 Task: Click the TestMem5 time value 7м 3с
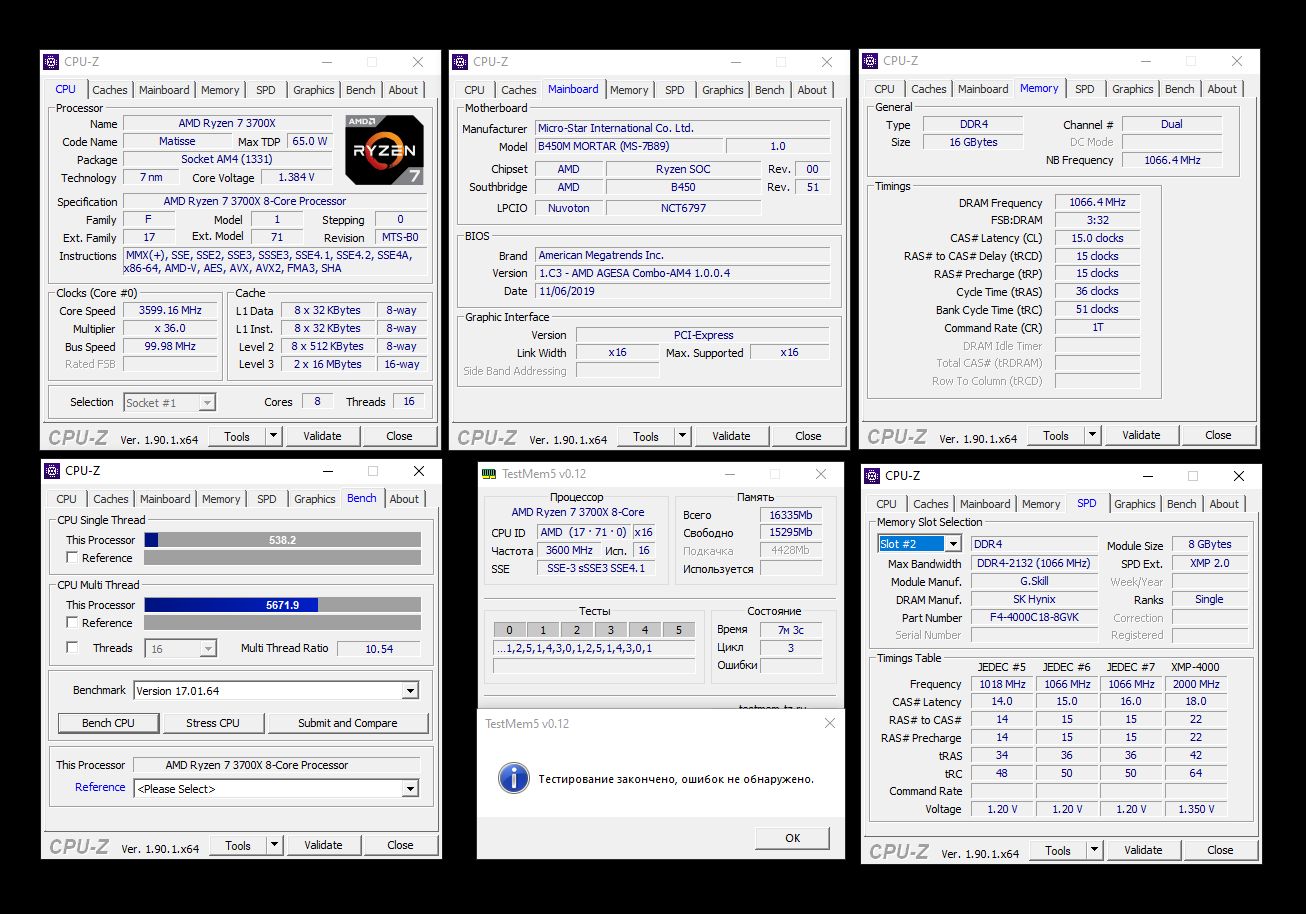[790, 630]
